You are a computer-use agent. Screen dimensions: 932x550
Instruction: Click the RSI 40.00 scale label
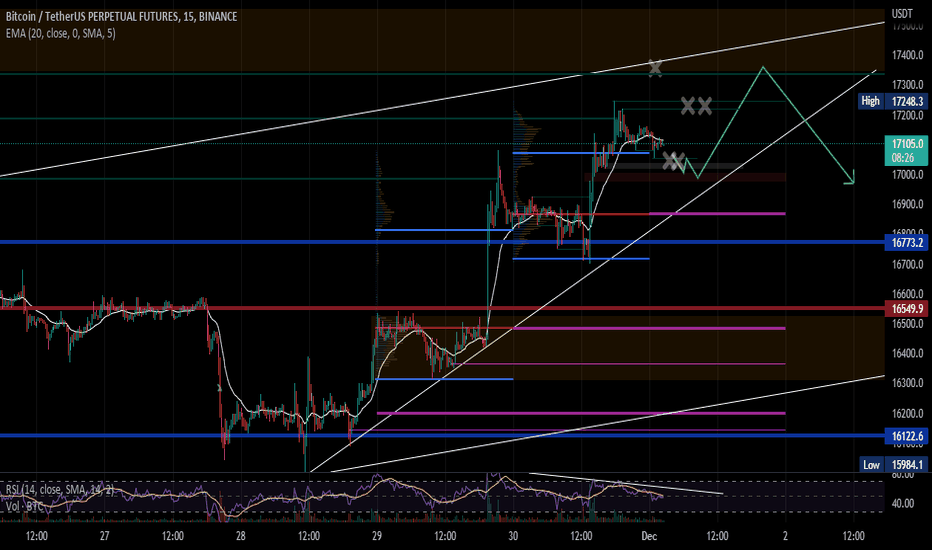(903, 504)
